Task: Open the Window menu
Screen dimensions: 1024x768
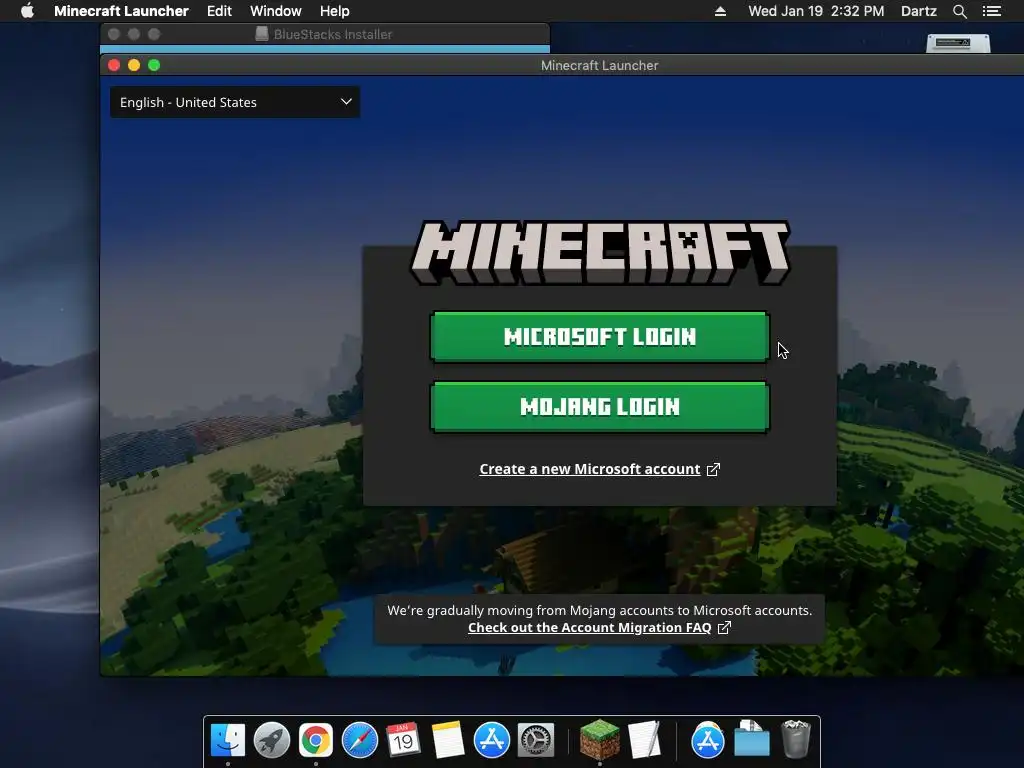Action: pos(276,11)
